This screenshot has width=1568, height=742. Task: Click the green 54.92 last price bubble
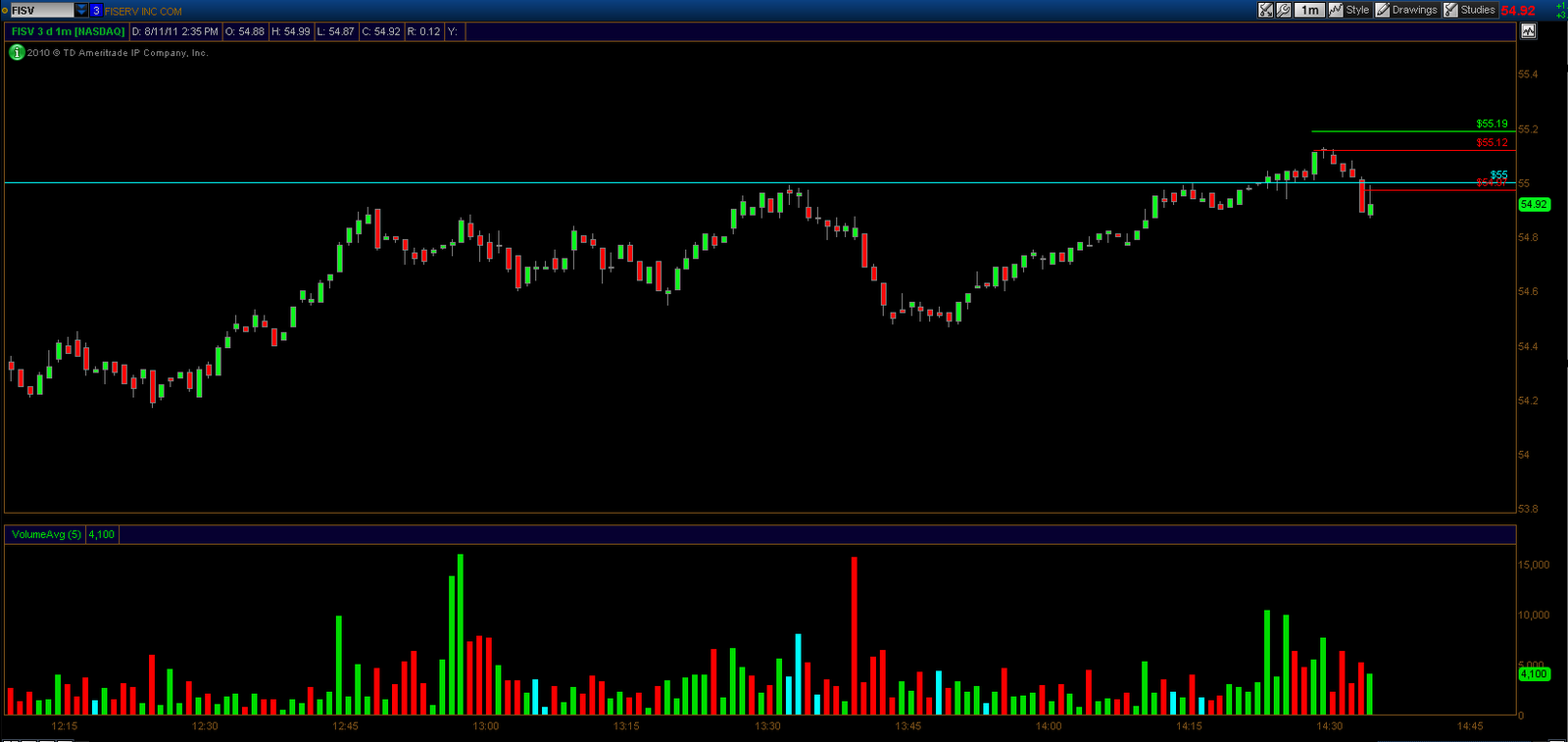1534,204
